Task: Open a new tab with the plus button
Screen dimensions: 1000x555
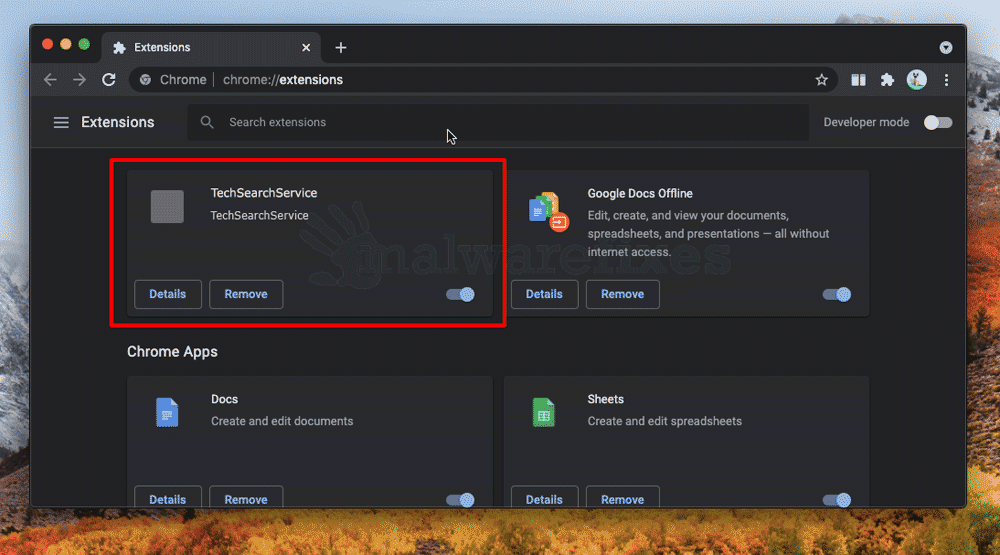Action: coord(341,47)
